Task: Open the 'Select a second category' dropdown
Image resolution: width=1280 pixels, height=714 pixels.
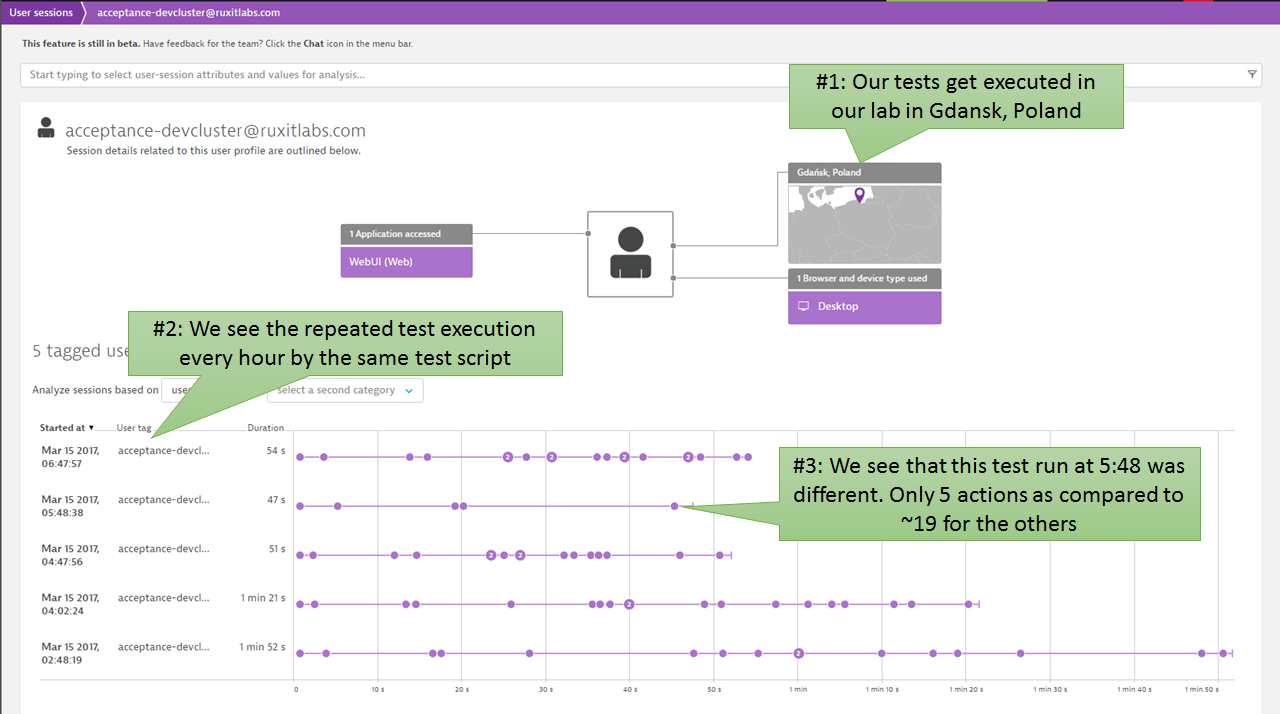Action: pyautogui.click(x=345, y=390)
